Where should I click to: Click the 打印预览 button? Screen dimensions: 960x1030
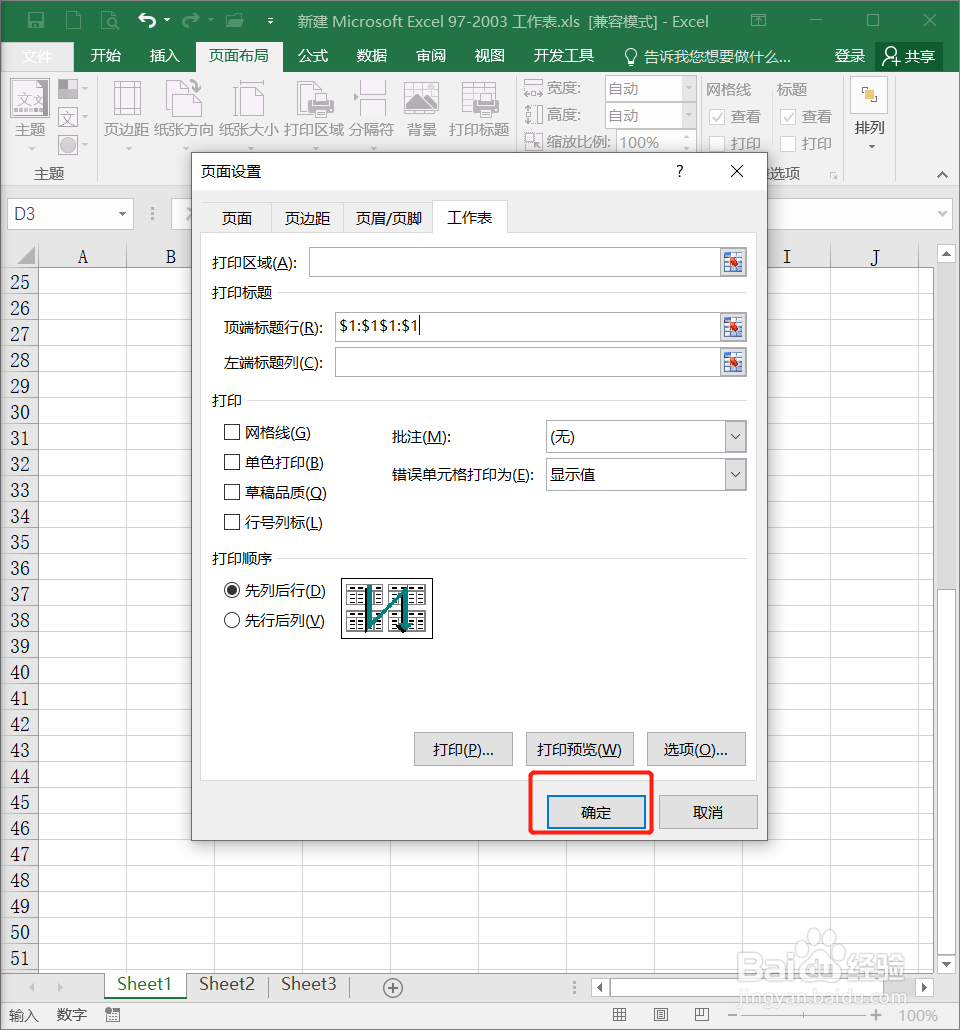coord(579,749)
